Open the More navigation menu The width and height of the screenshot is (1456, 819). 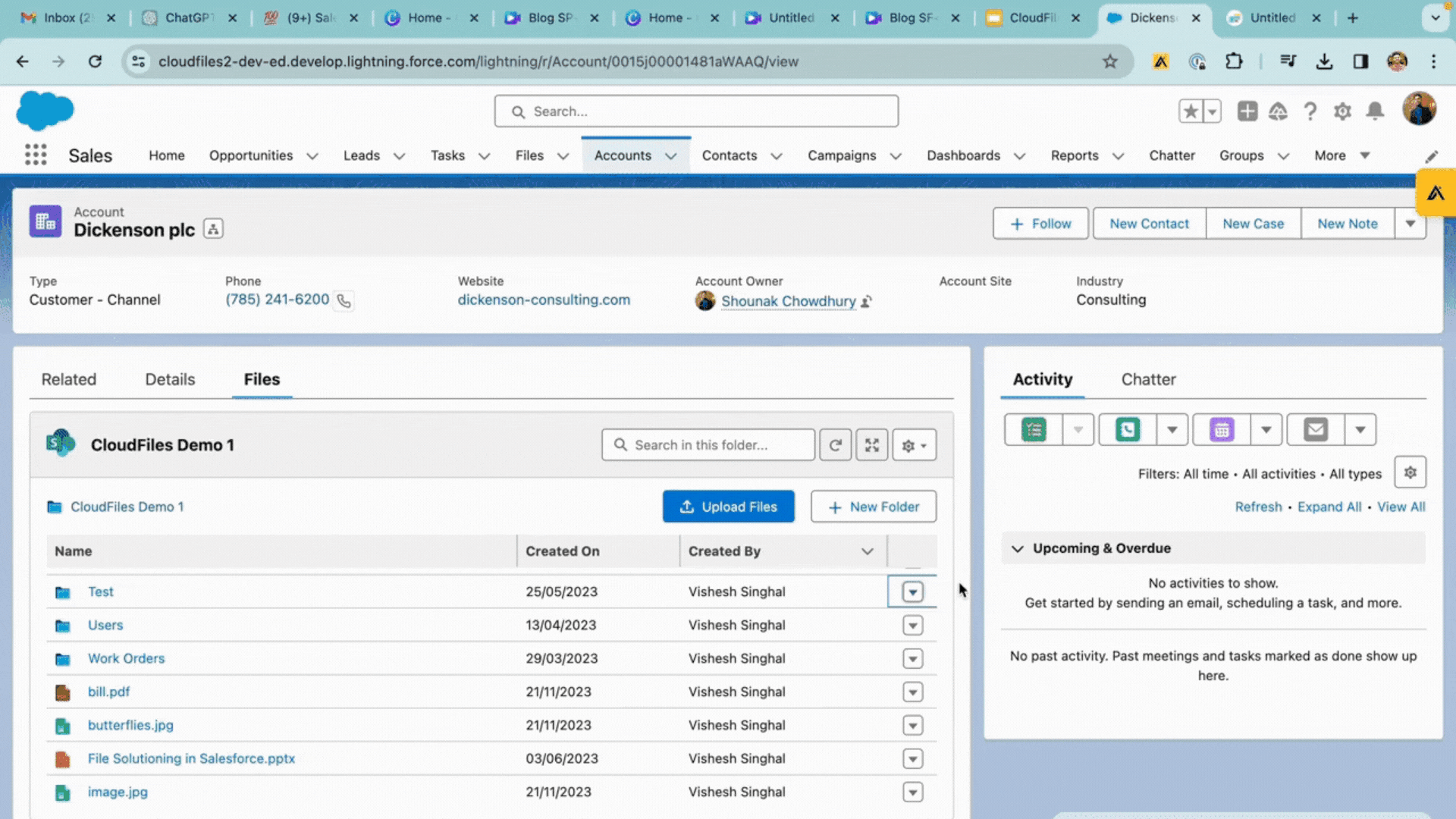pyautogui.click(x=1342, y=155)
